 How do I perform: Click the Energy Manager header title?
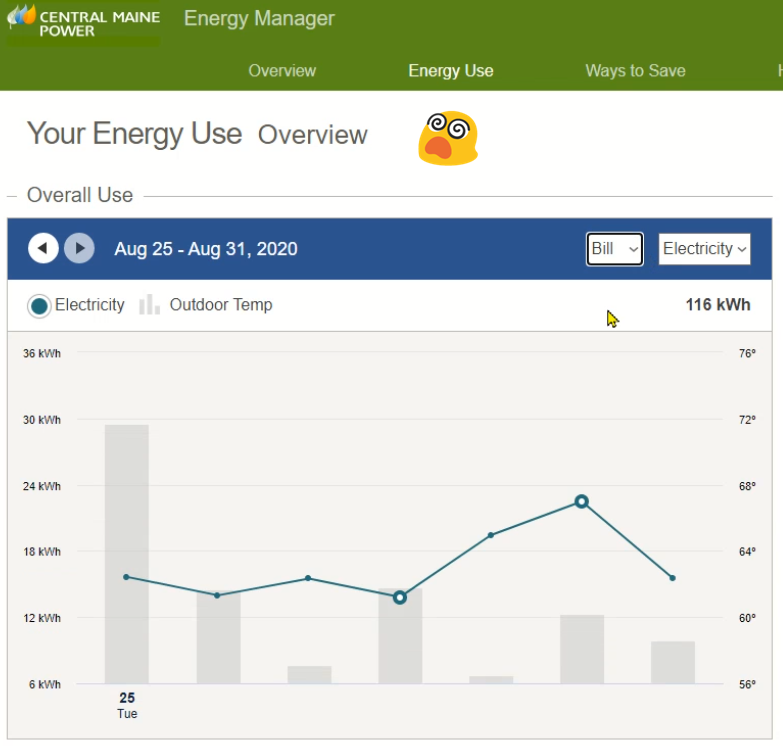point(259,19)
